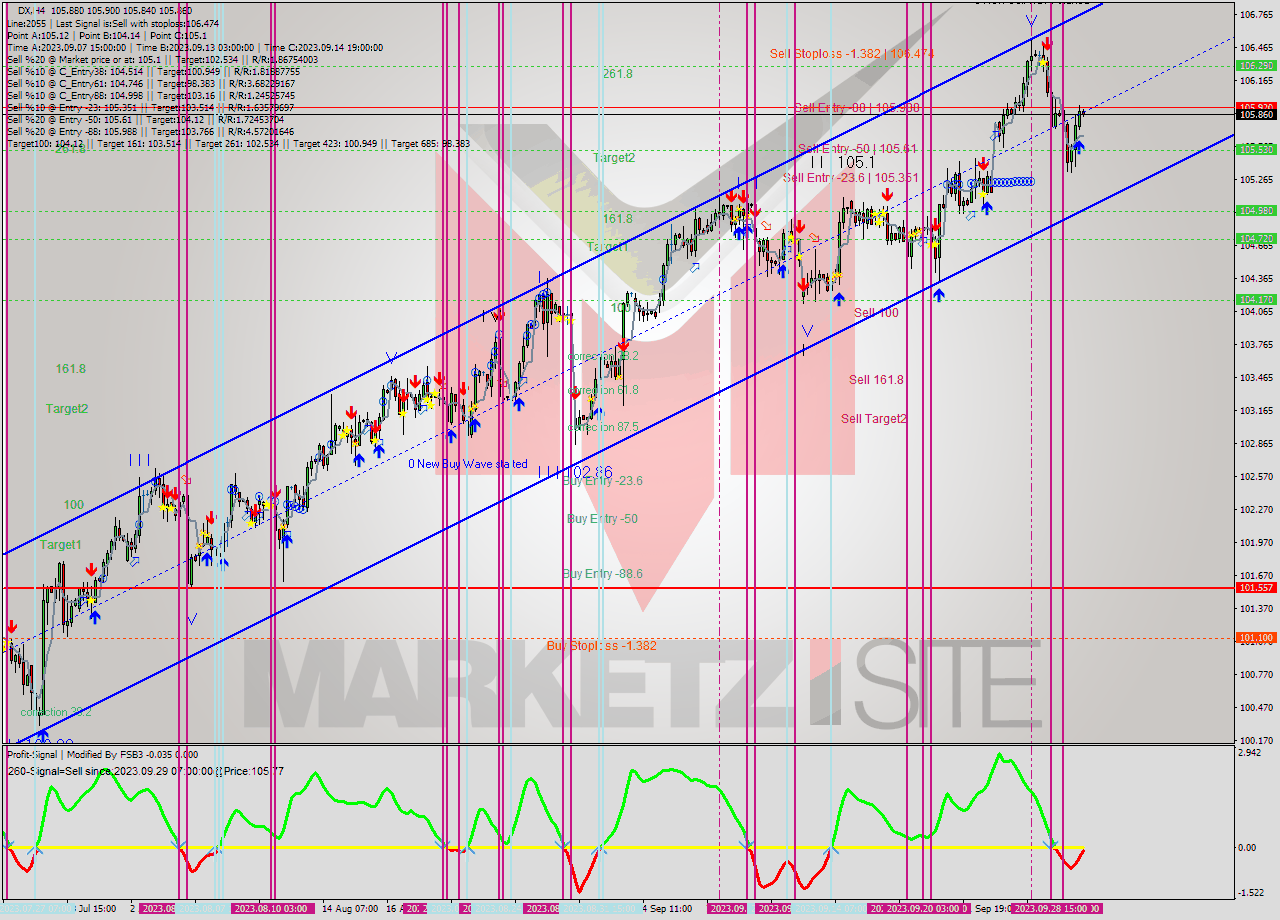Click the 2023.08.10 03:00 date marker

(x=271, y=908)
